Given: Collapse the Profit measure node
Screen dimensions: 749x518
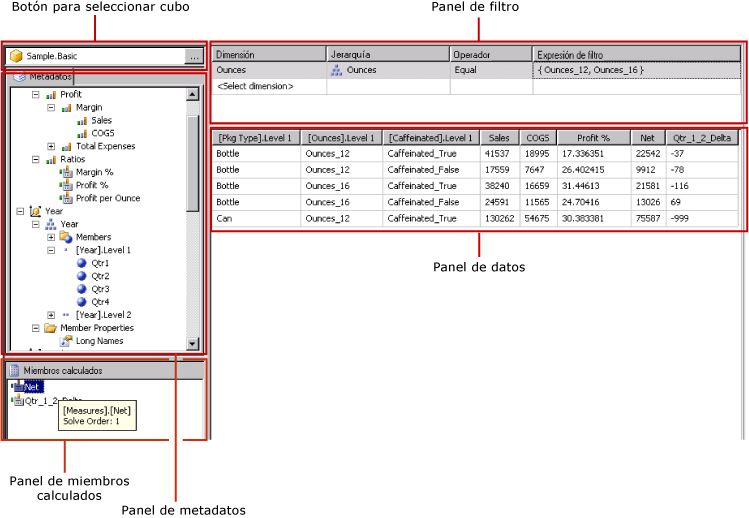Looking at the screenshot, I should (36, 95).
